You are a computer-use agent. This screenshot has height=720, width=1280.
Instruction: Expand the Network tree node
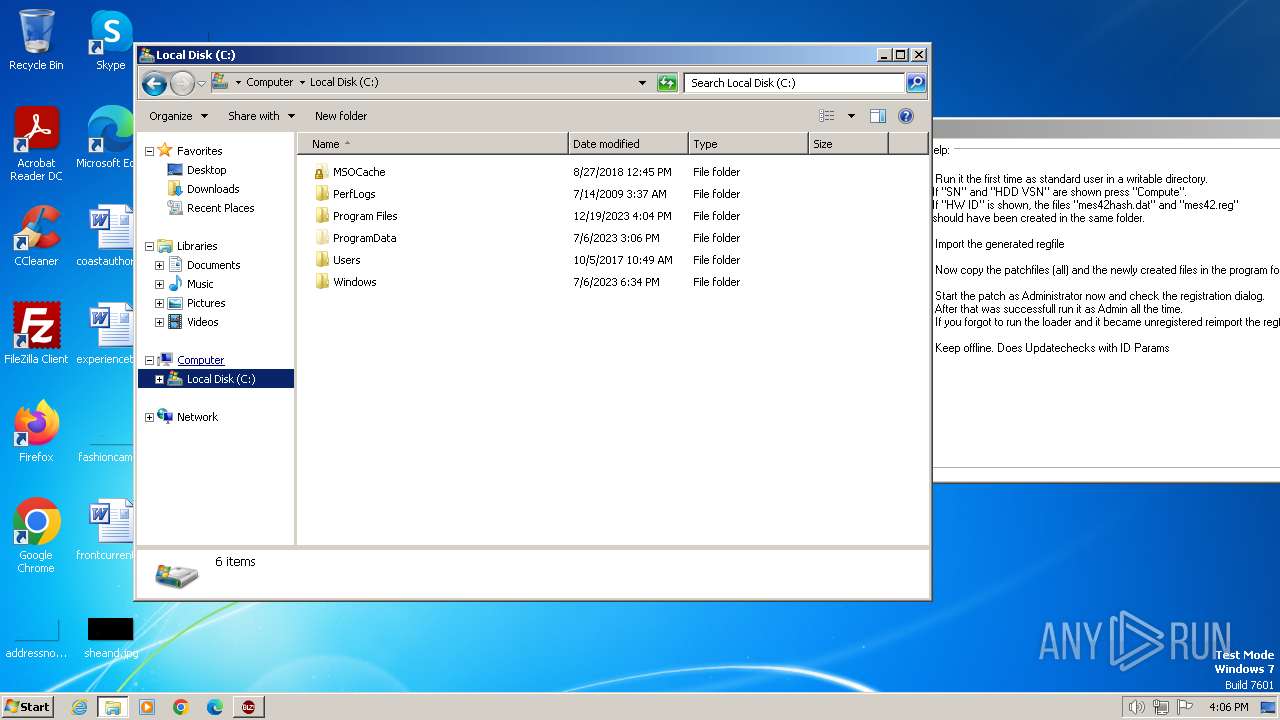pyautogui.click(x=149, y=417)
